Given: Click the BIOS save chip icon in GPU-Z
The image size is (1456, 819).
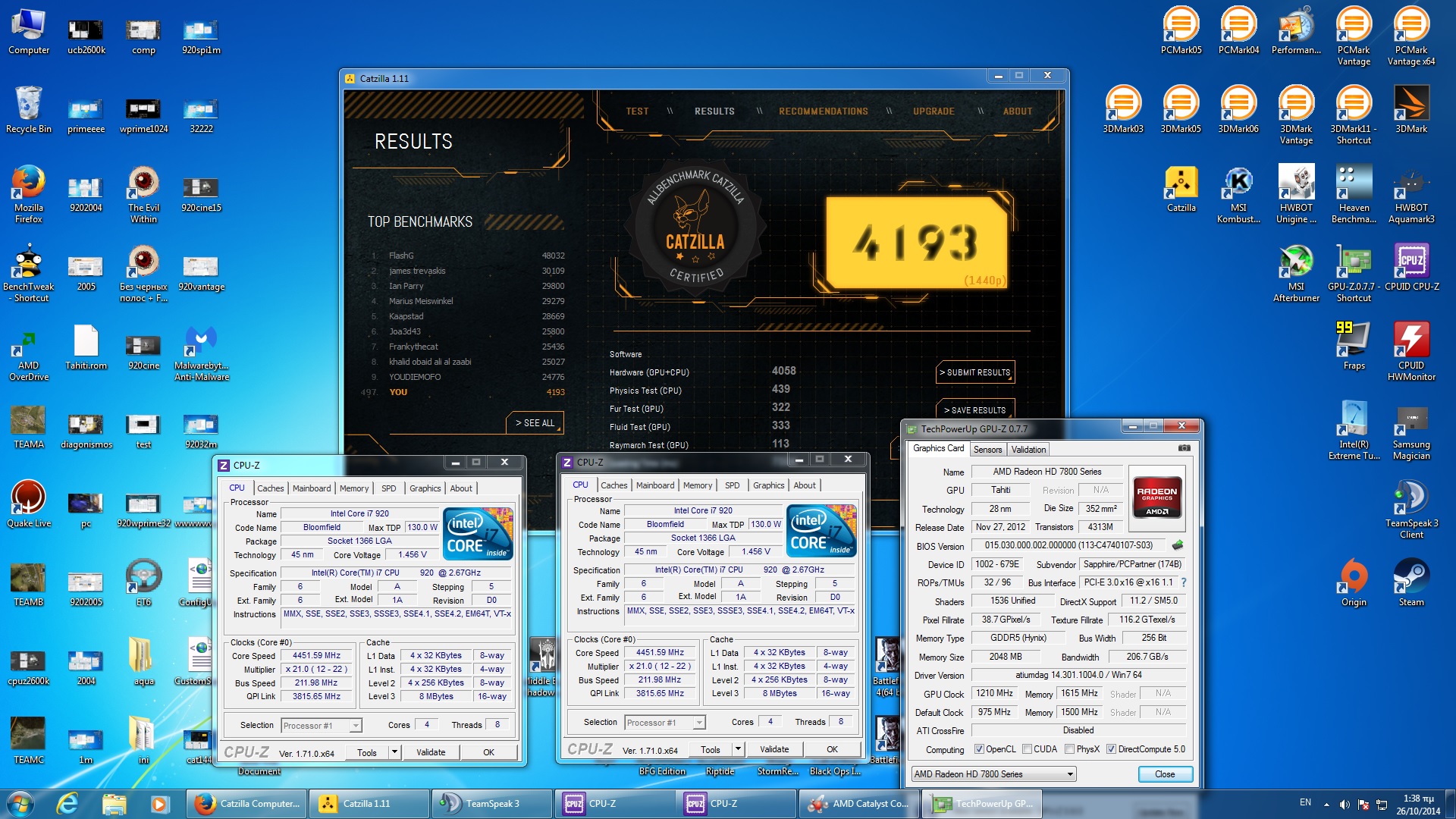Looking at the screenshot, I should 1178,544.
